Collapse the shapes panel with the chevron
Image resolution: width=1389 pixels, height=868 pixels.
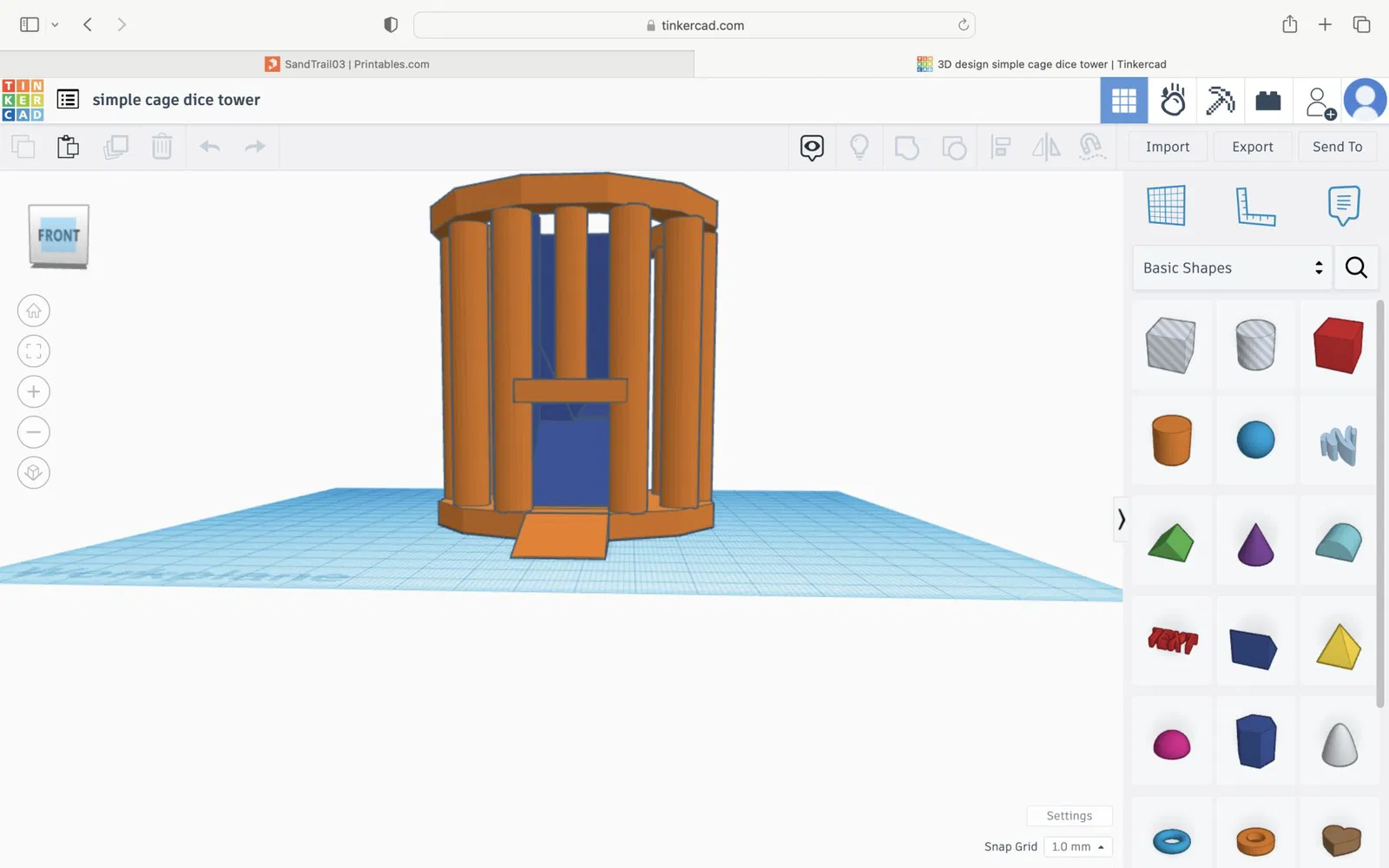[1121, 519]
